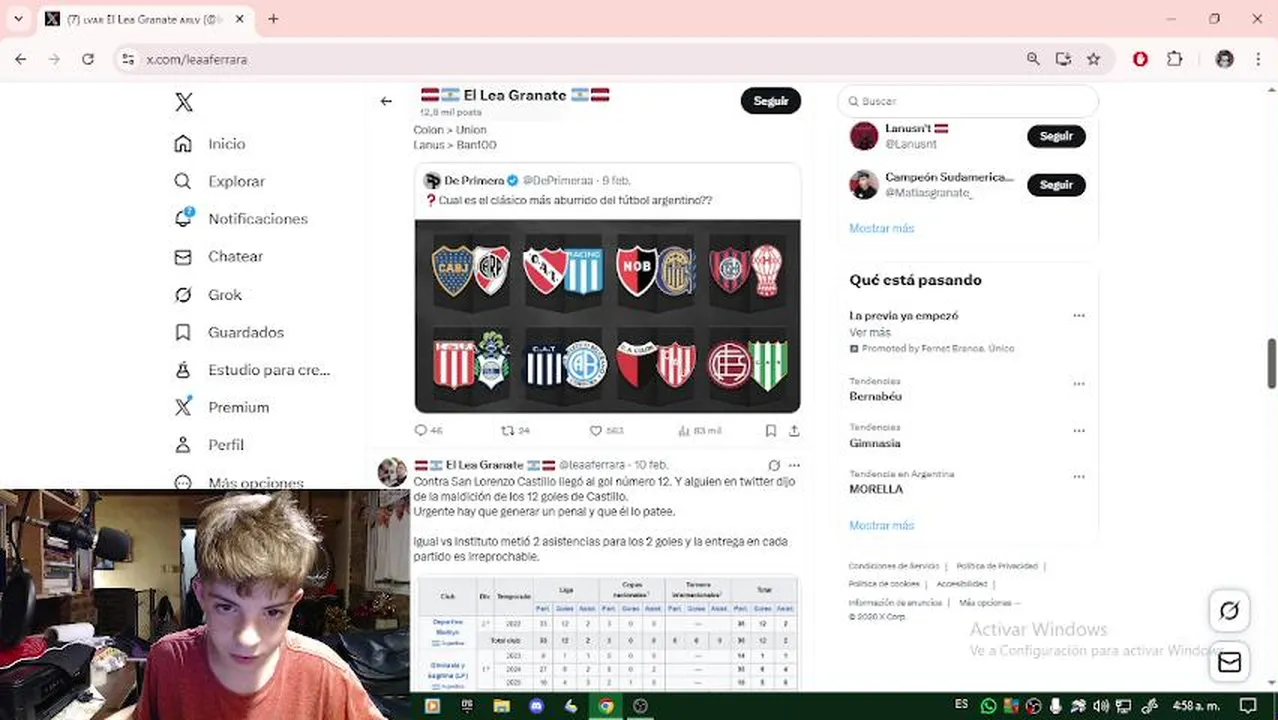Click Mostrar más under suggested accounts
This screenshot has height=720, width=1278.
882,228
